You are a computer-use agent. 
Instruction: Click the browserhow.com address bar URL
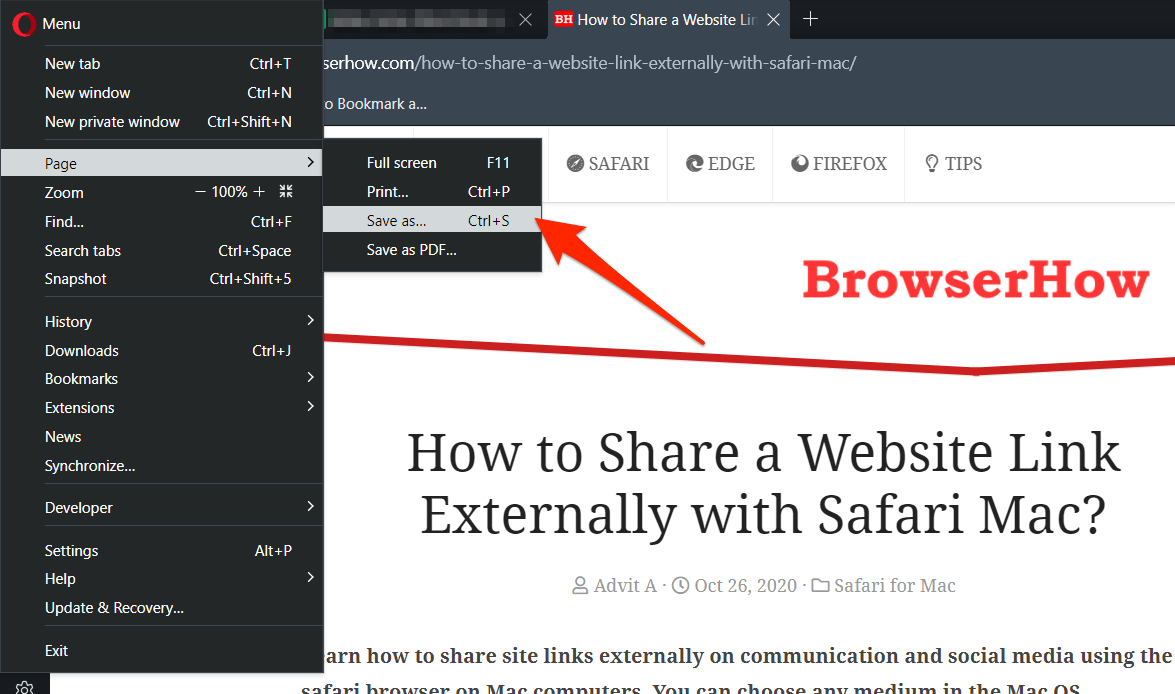(x=600, y=62)
